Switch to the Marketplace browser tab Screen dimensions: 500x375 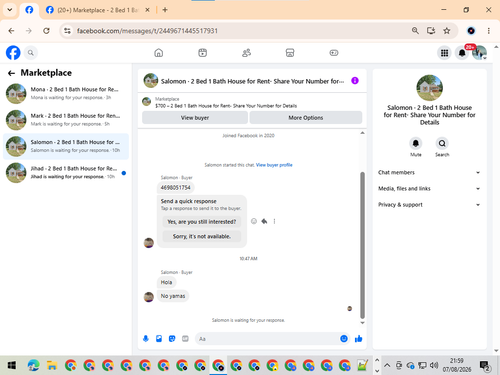coord(97,10)
